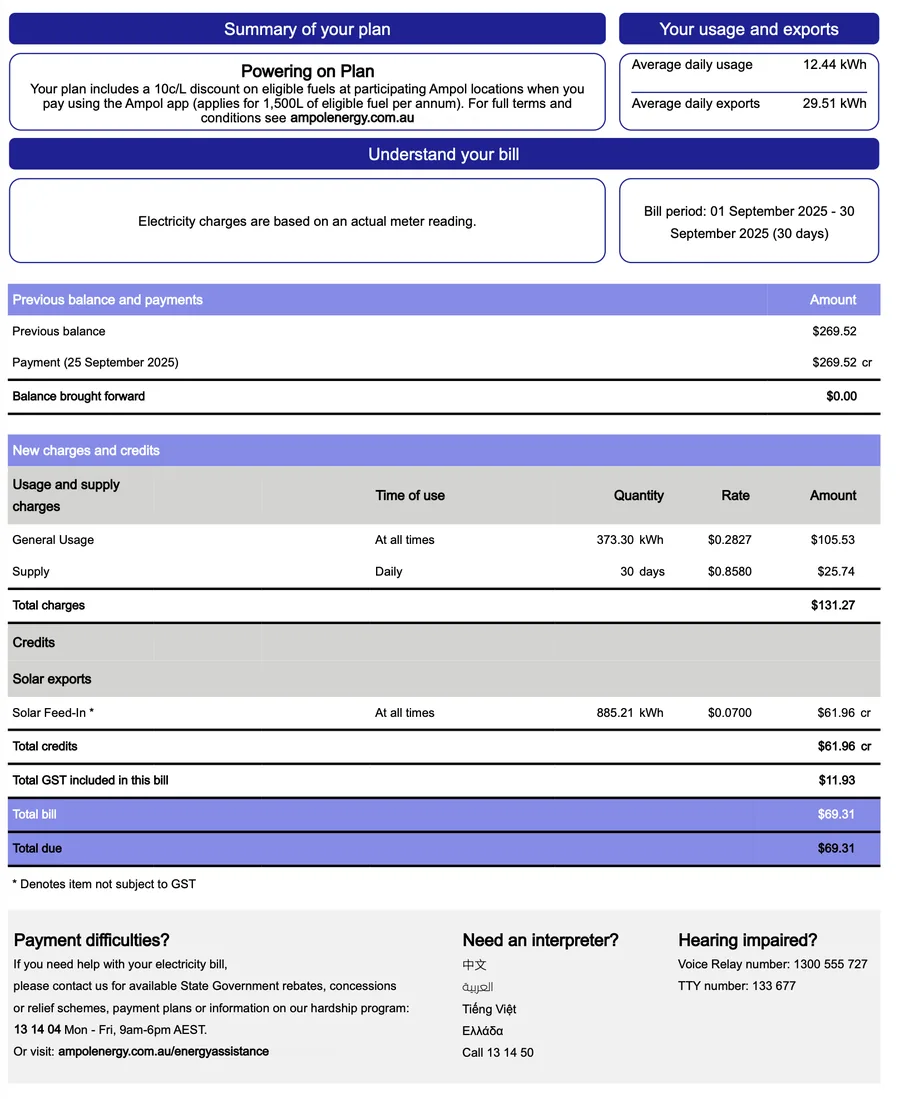Viewport: 900px width, 1099px height.
Task: Select the 'Need an interpreter?' heading
Action: point(540,940)
